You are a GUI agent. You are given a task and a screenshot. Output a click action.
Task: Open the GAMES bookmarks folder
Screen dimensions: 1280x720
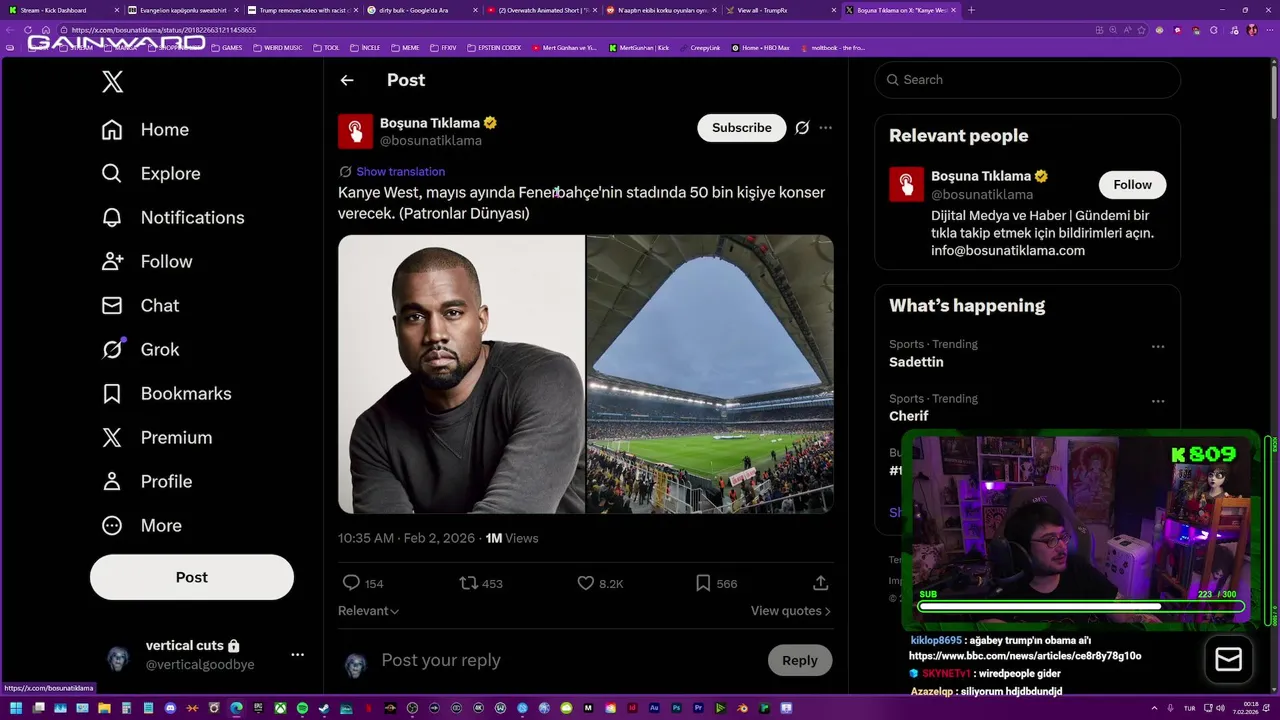pos(226,48)
